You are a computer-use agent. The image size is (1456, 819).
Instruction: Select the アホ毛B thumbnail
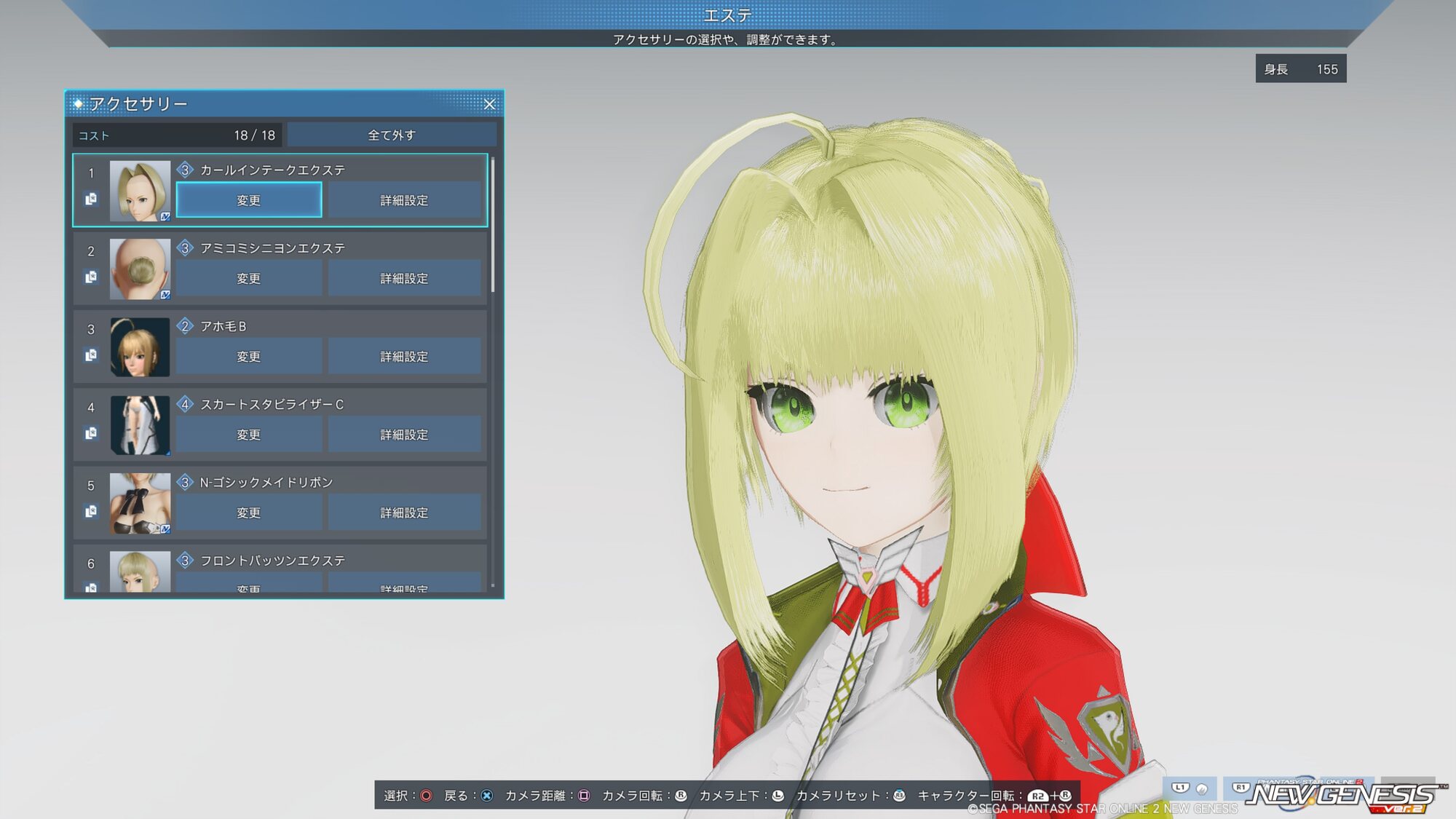coord(140,347)
